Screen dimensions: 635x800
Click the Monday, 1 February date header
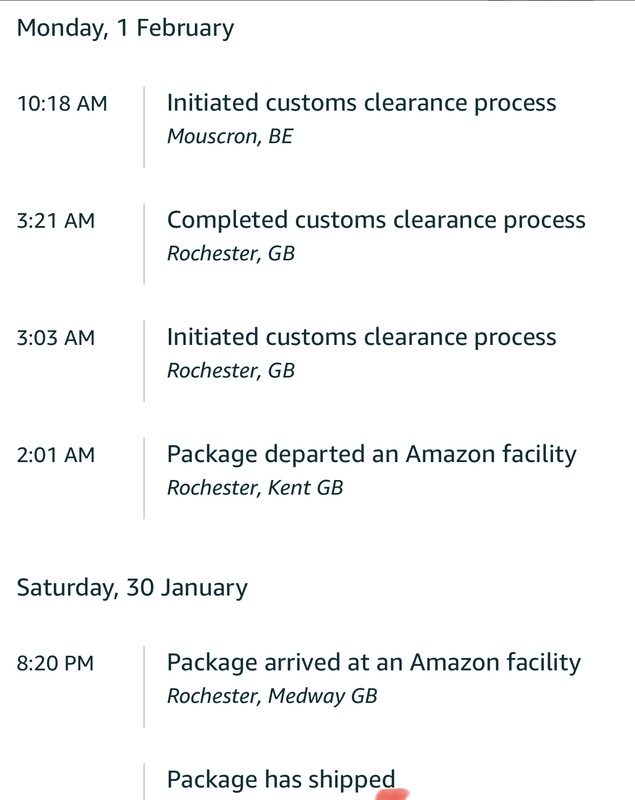(125, 28)
